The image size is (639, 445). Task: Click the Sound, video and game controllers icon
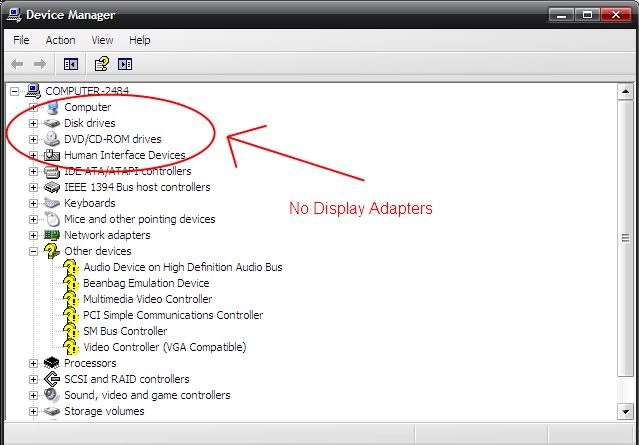52,395
